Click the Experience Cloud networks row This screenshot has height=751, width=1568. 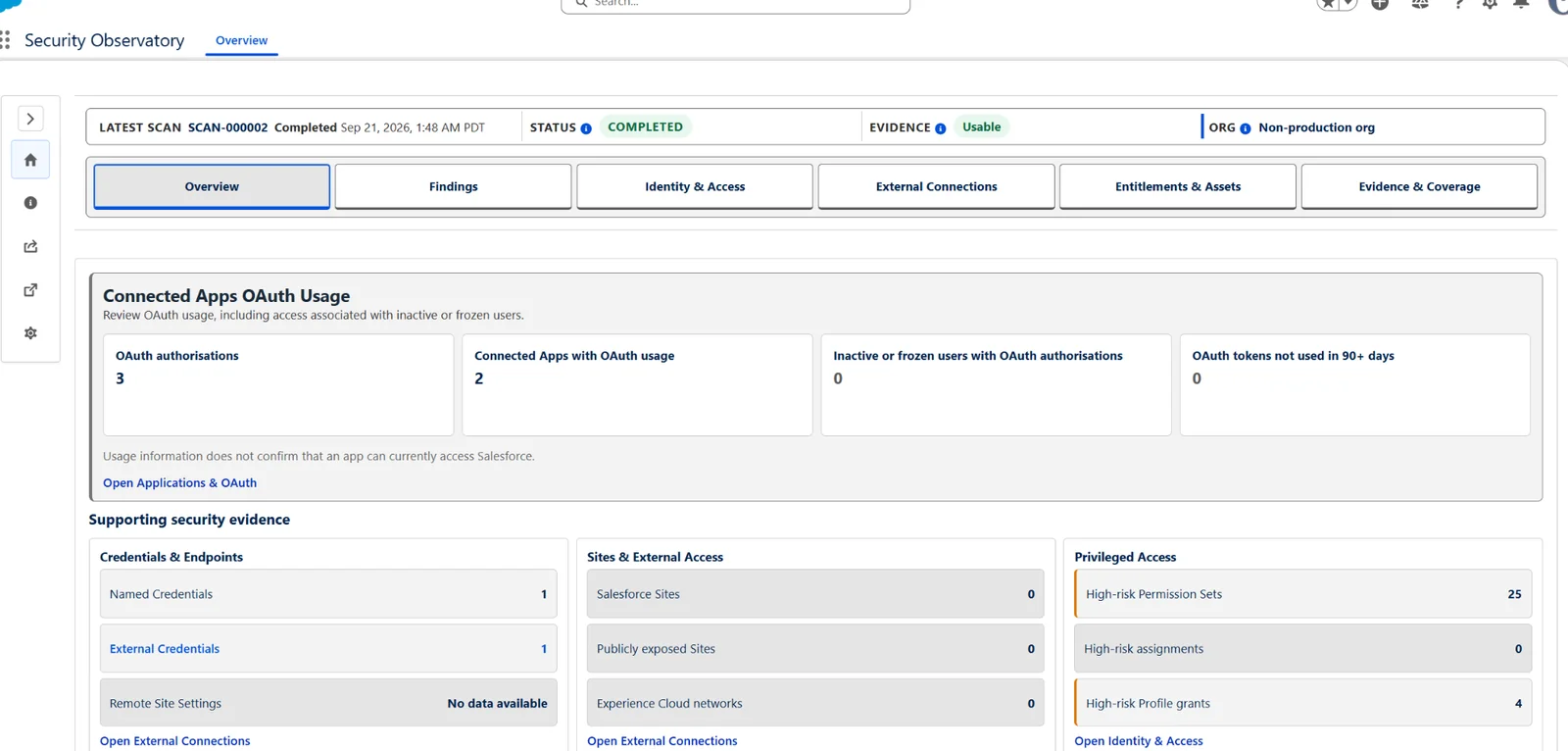click(x=815, y=703)
